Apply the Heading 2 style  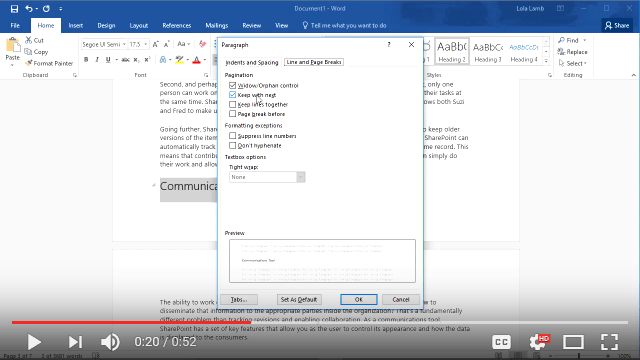[x=452, y=51]
